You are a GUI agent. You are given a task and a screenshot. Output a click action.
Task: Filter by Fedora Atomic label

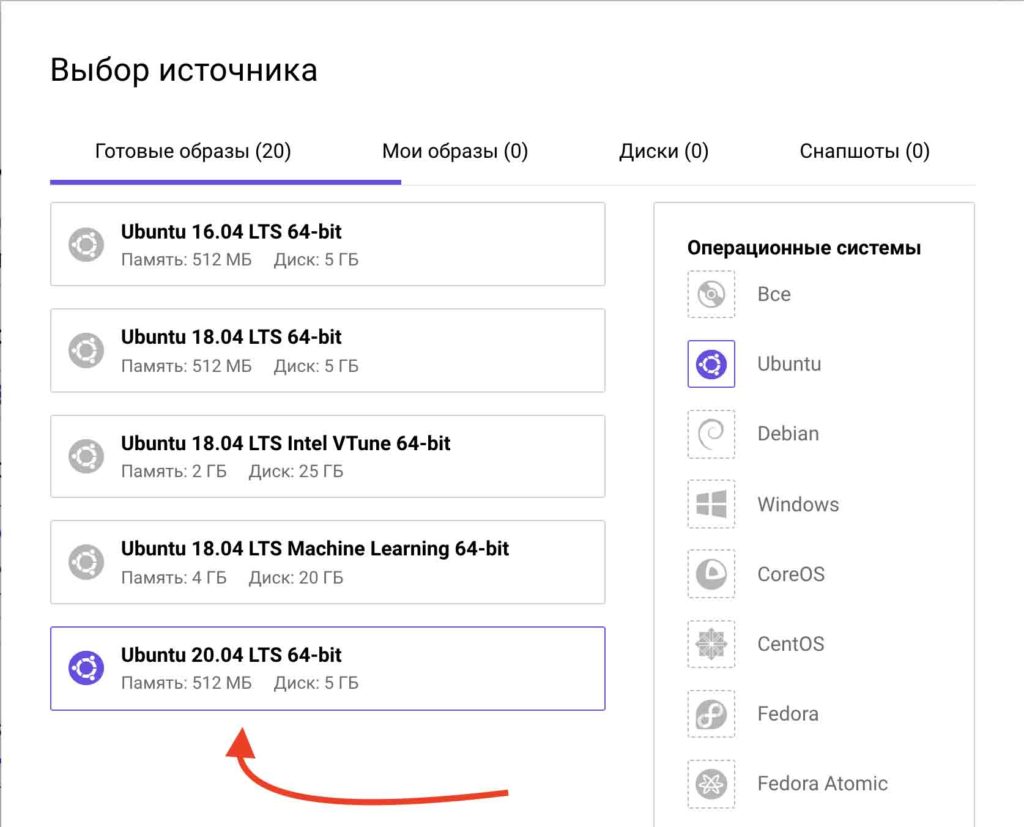(x=822, y=783)
